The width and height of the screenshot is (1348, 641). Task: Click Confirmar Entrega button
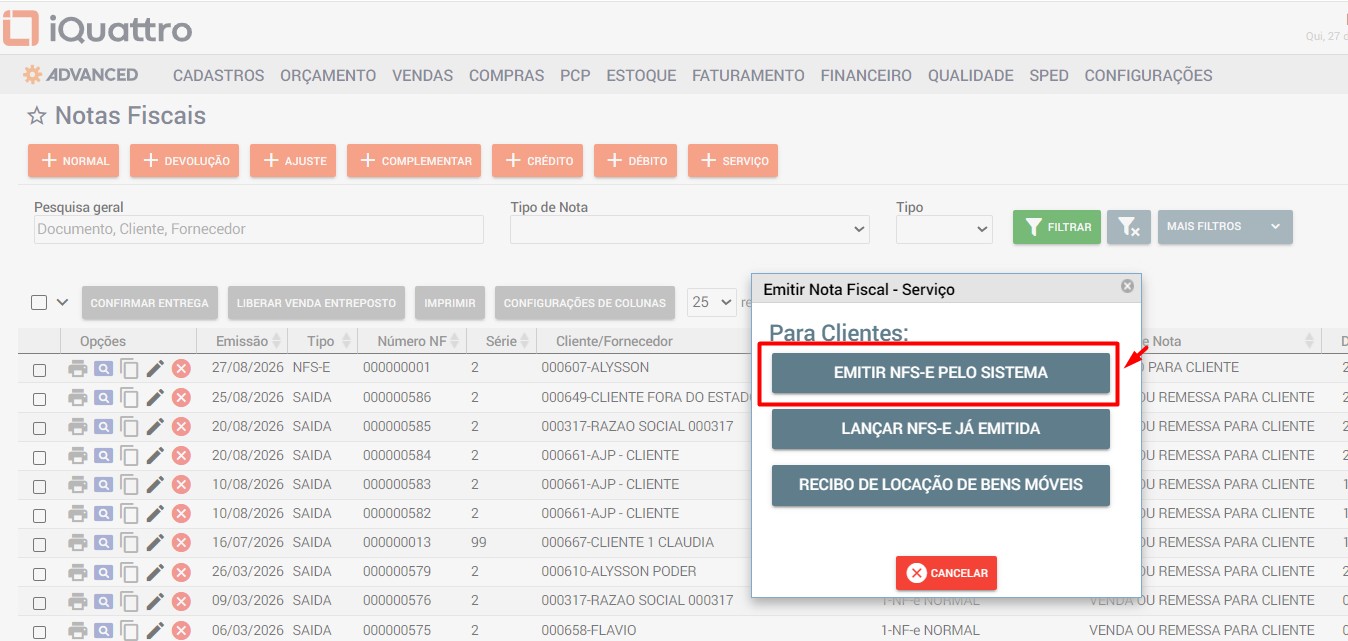pos(149,303)
